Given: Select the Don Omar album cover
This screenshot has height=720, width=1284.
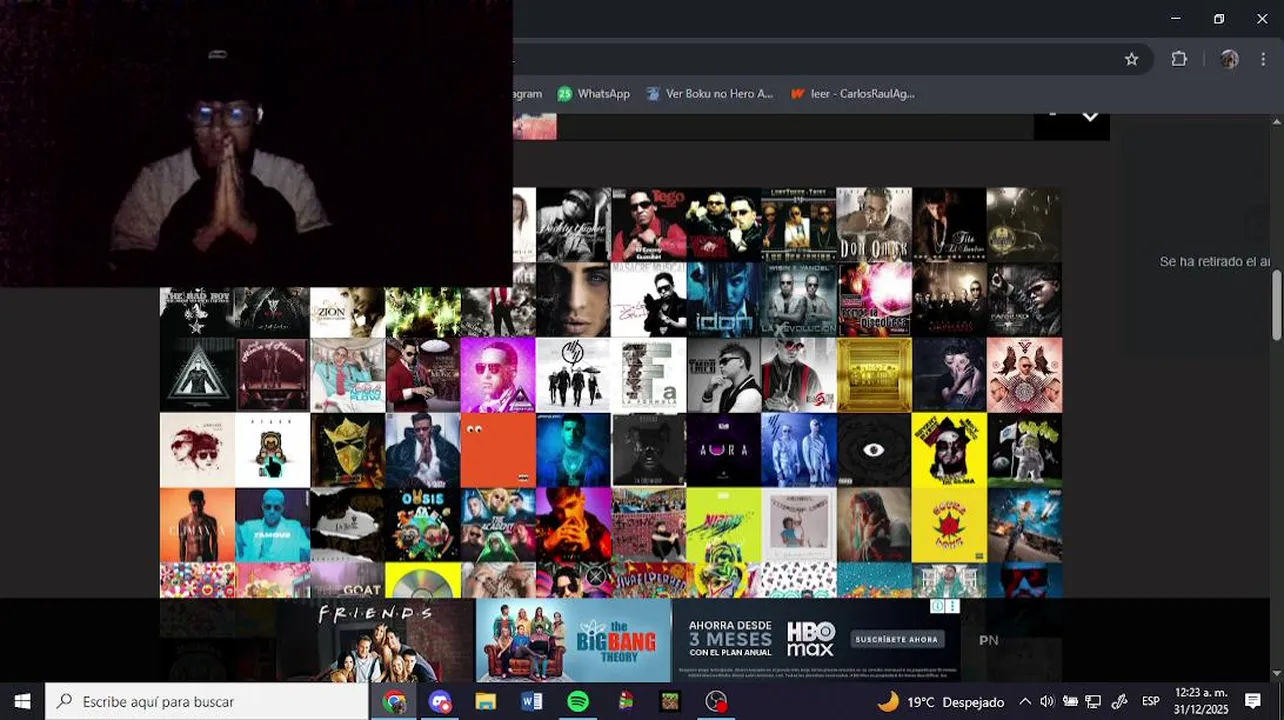Looking at the screenshot, I should point(874,225).
